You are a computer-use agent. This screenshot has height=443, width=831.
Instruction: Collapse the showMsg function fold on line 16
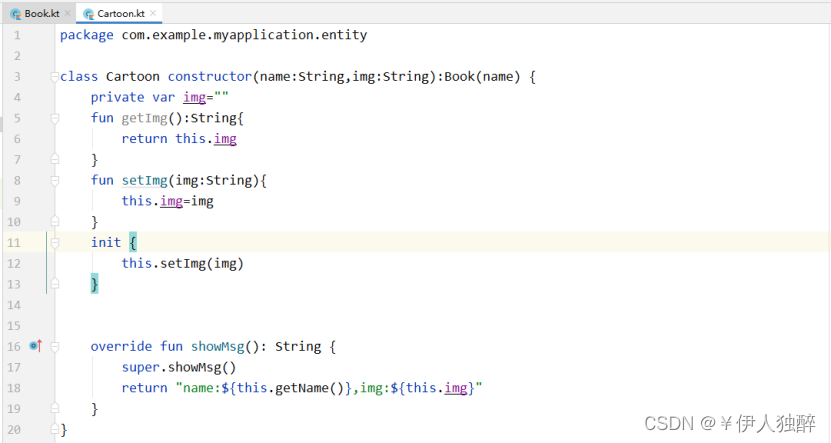55,347
